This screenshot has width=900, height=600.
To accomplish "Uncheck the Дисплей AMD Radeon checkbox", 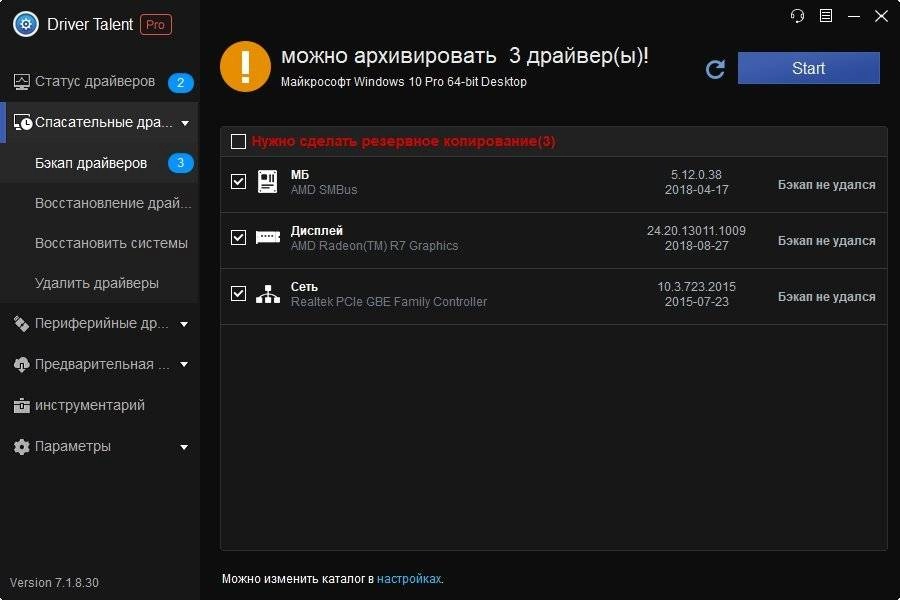I will tap(238, 237).
